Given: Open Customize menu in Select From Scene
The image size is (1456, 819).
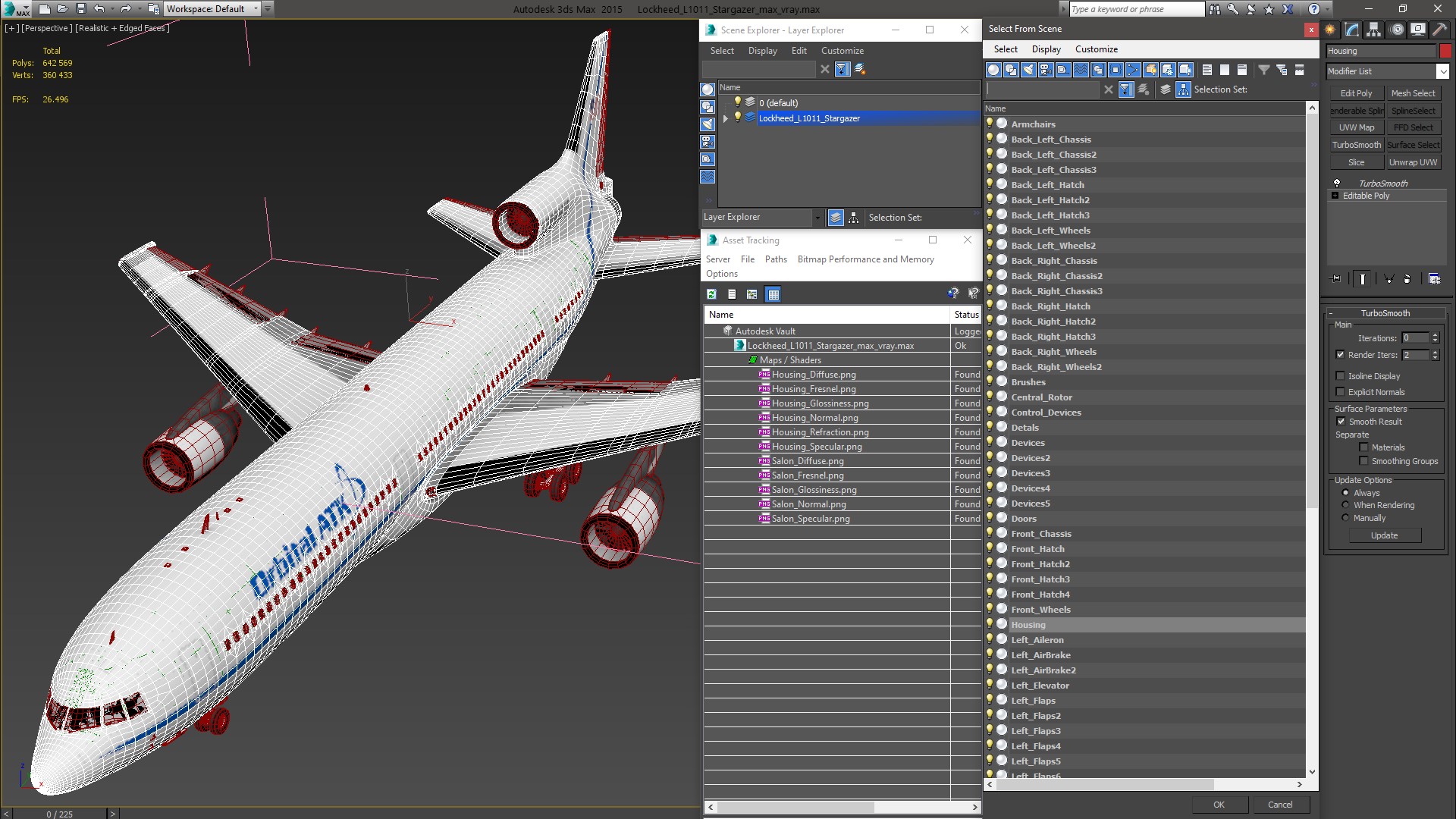Looking at the screenshot, I should (1097, 49).
